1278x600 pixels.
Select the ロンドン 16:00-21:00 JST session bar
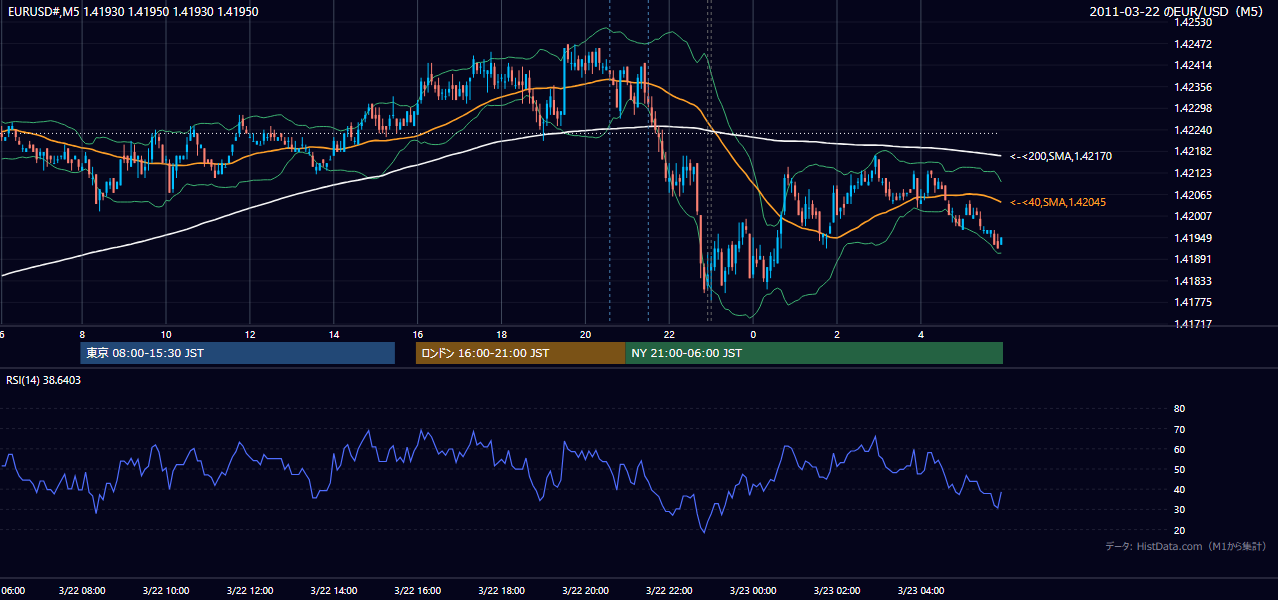[520, 353]
